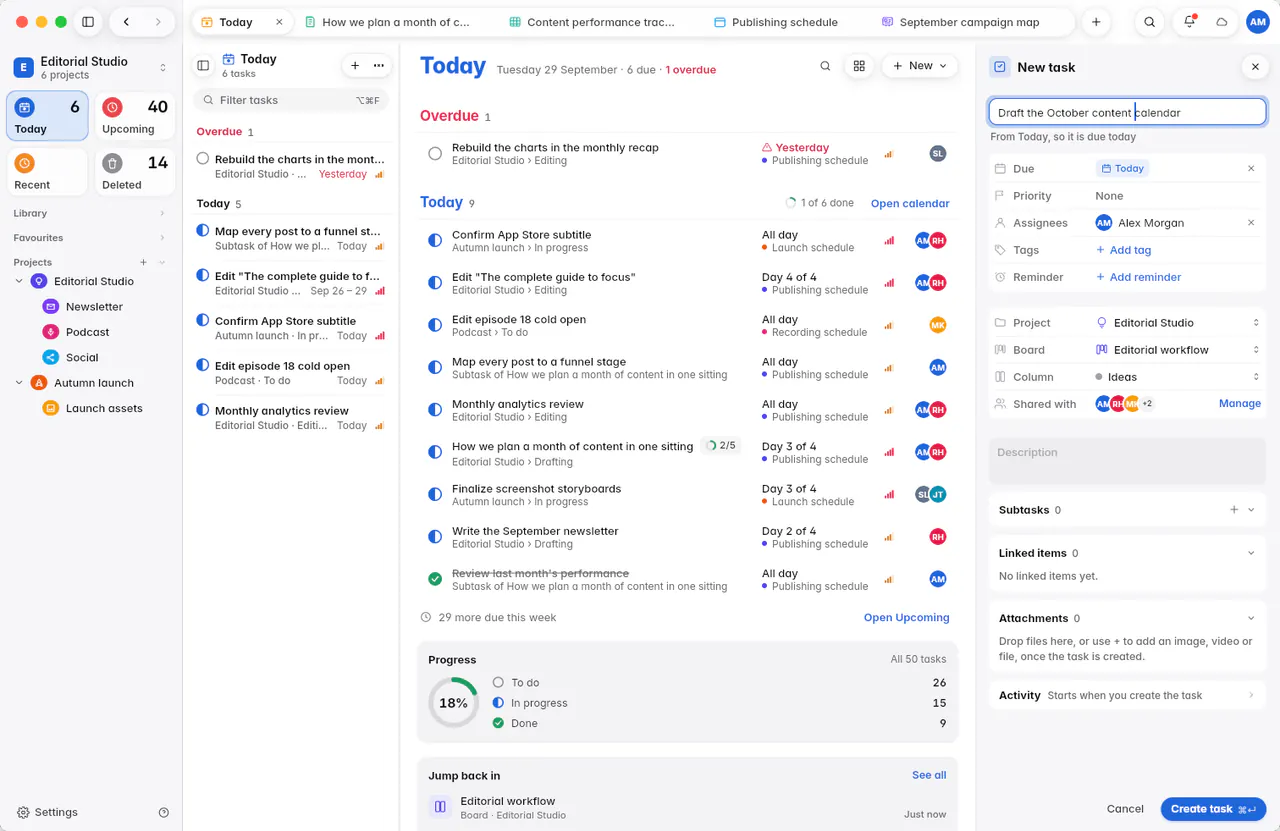Click into the Description text area
The image size is (1280, 831).
1127,463
